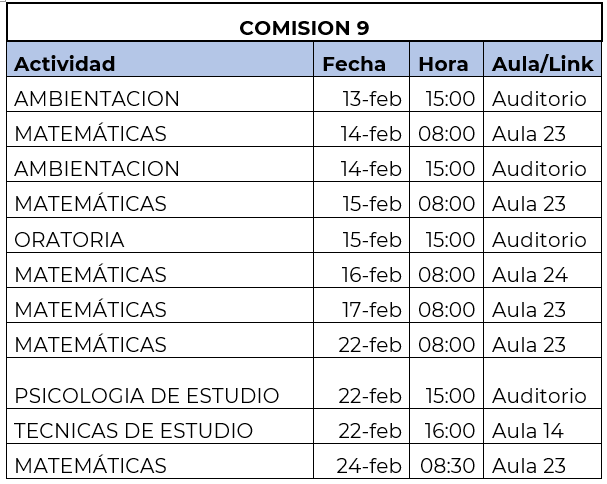
Task: Select AMBIENTACION in the 13-feb row
Action: (97, 99)
